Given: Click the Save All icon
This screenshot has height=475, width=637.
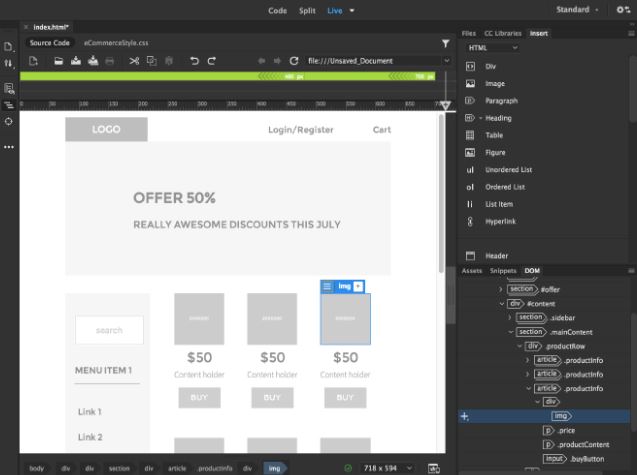Looking at the screenshot, I should (93, 61).
